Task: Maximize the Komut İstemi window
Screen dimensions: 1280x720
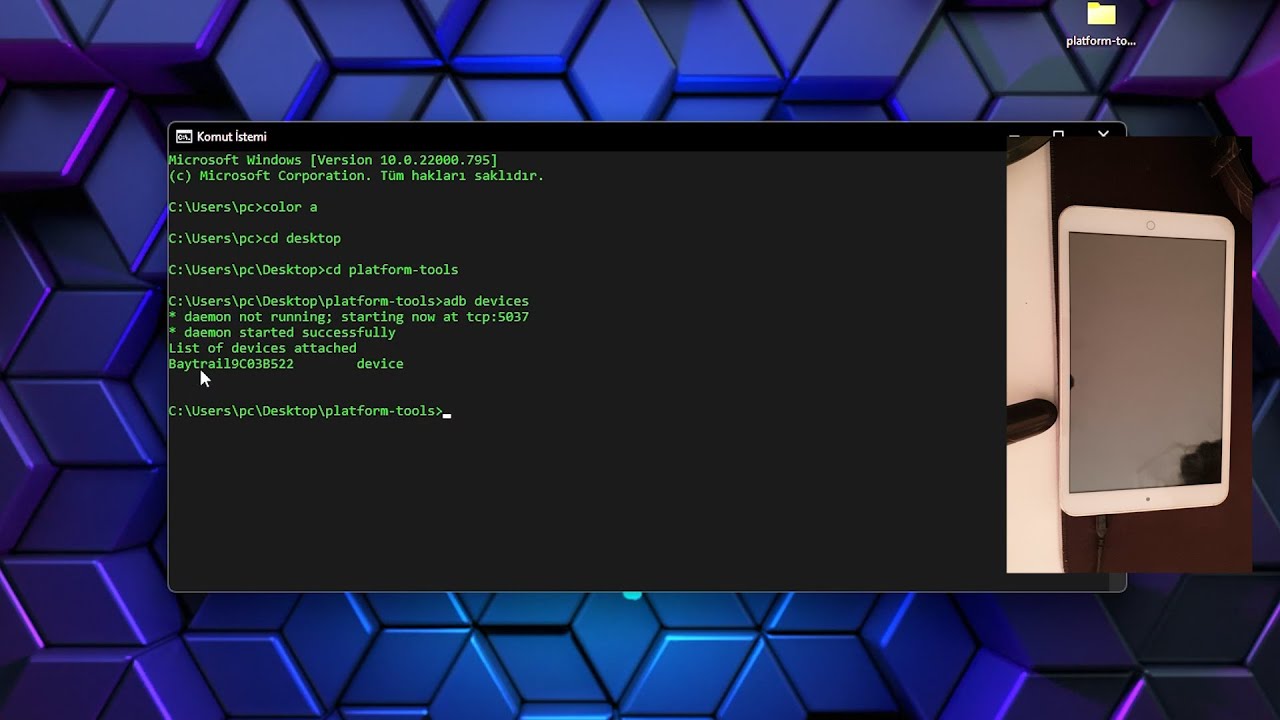Action: pos(1058,133)
